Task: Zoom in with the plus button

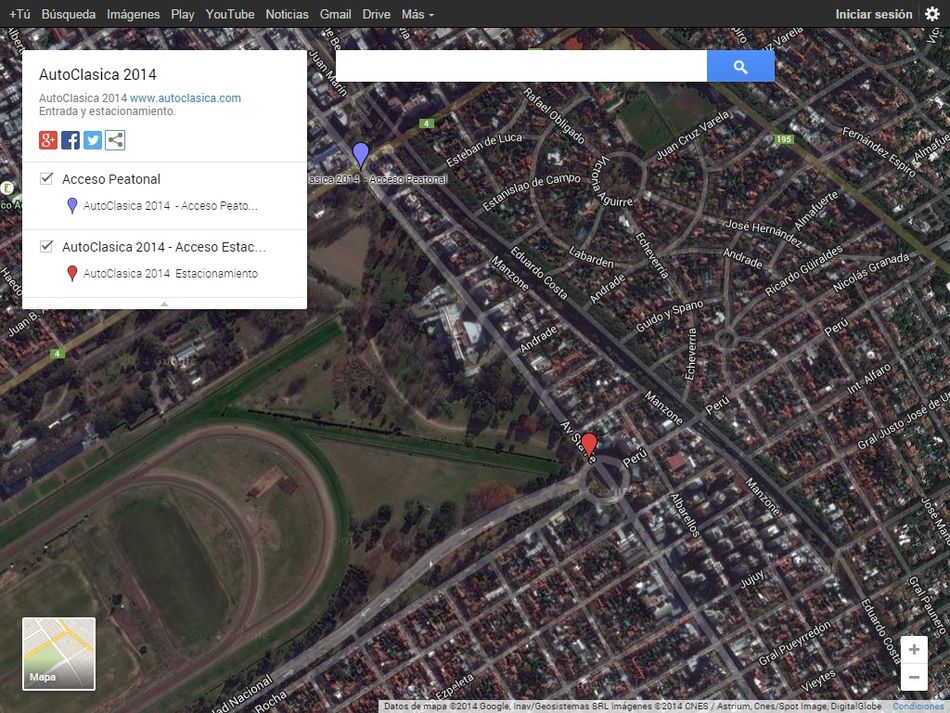Action: point(914,650)
